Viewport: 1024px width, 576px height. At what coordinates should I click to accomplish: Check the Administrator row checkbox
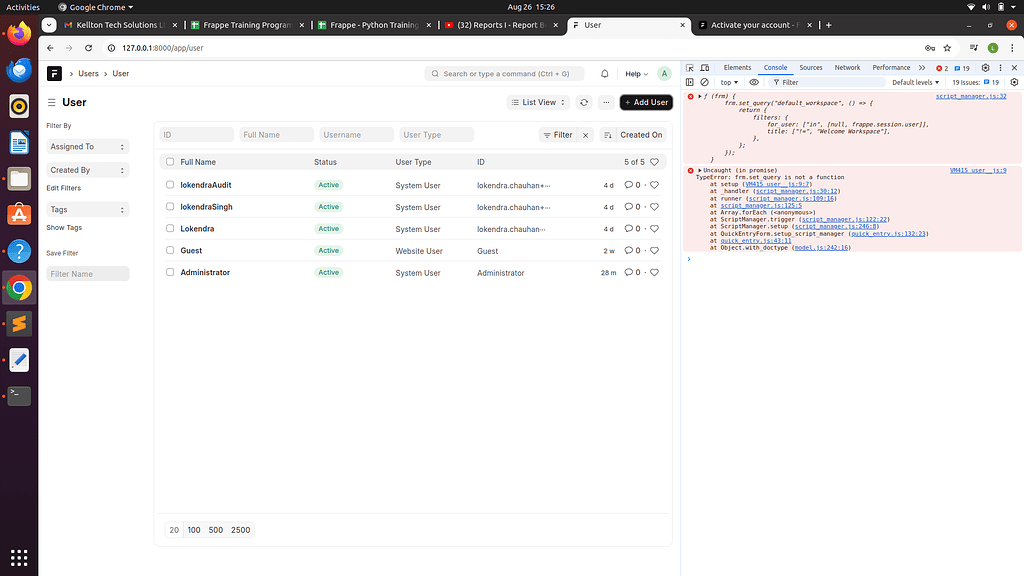tap(170, 272)
